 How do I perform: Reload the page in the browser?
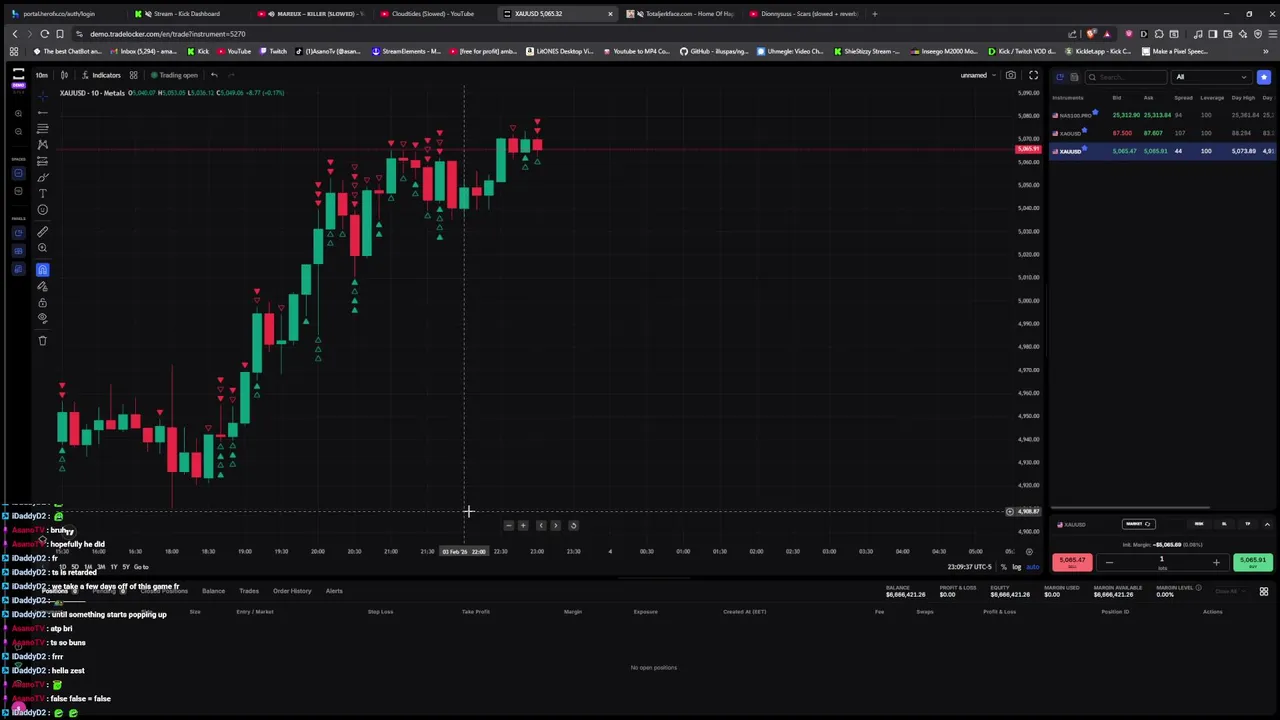(44, 34)
